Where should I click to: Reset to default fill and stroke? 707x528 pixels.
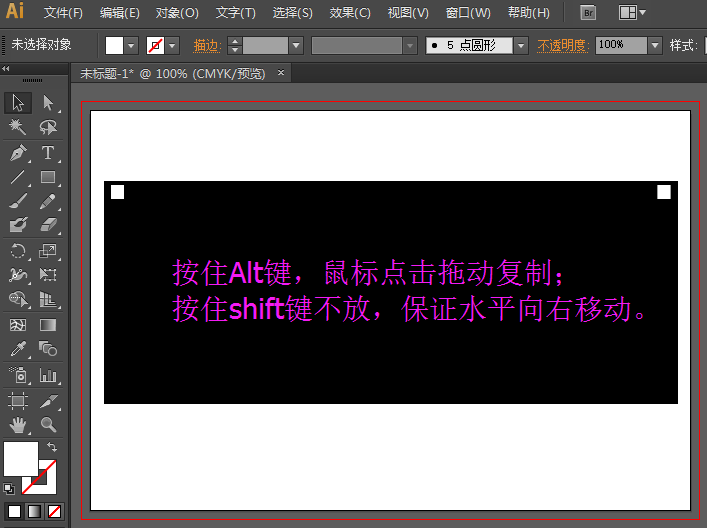[9, 489]
